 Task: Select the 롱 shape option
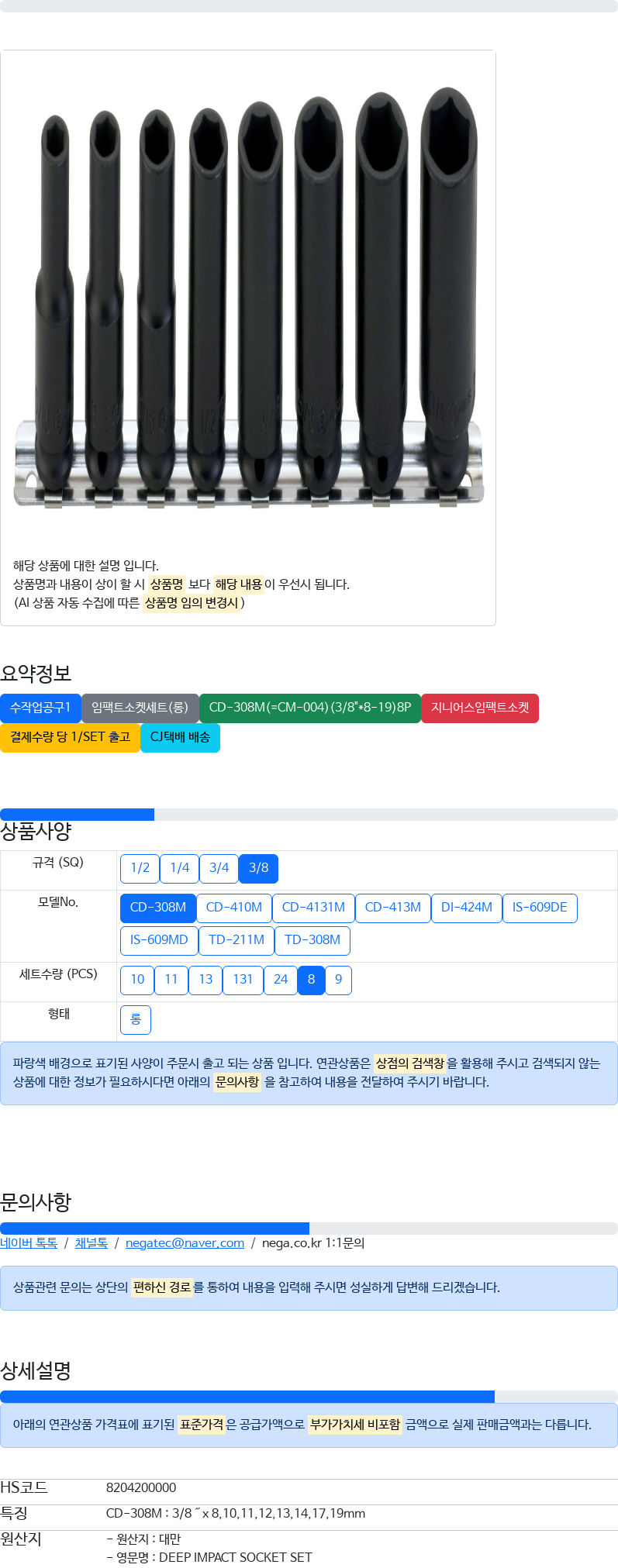135,1019
